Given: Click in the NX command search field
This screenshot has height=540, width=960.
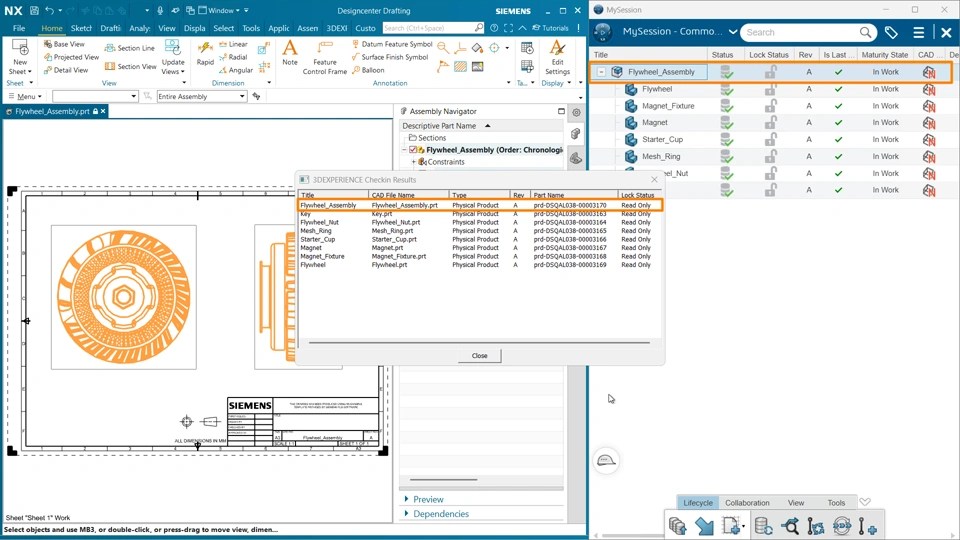Looking at the screenshot, I should (x=429, y=28).
